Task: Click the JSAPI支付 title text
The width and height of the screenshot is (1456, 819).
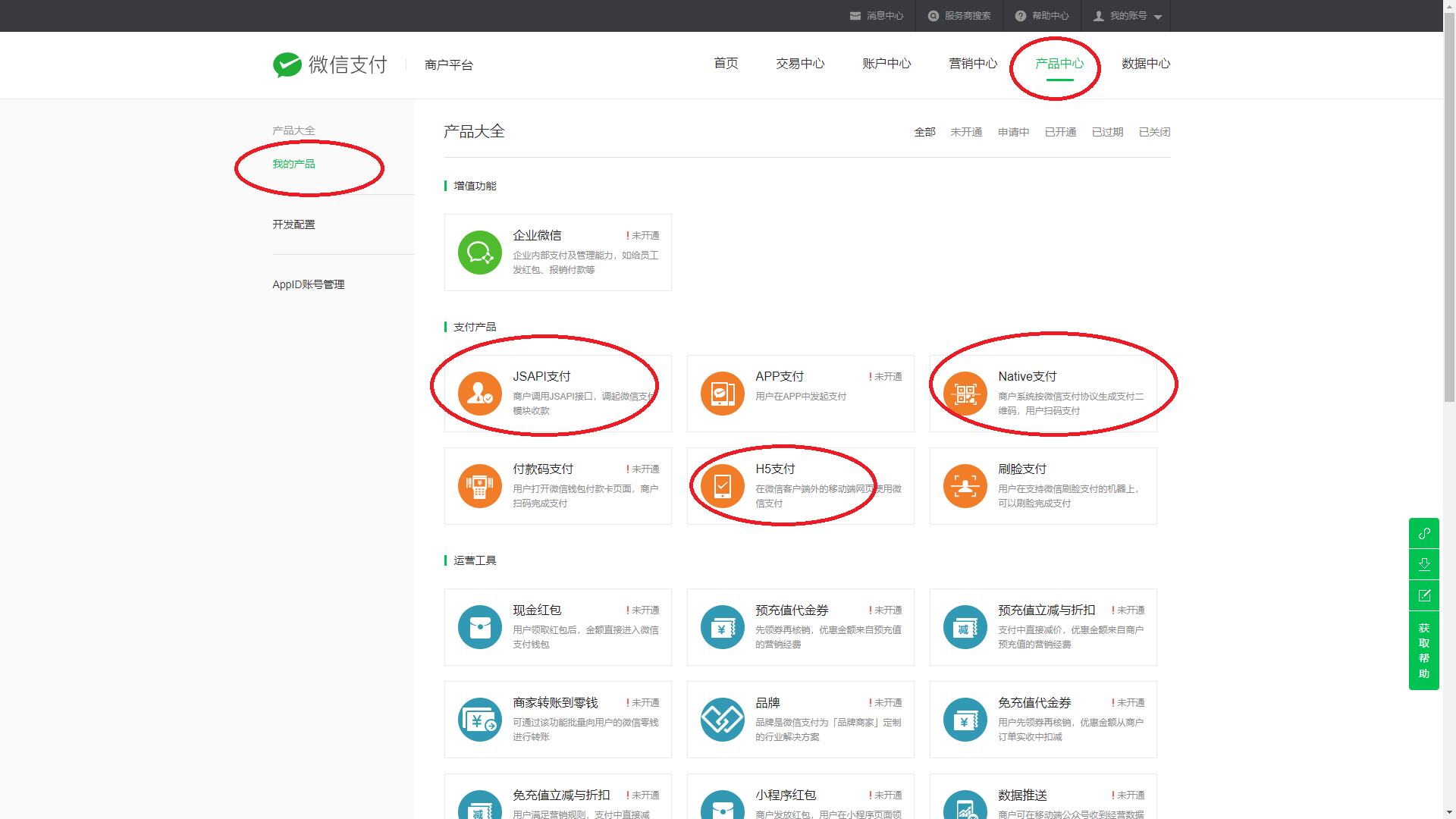Action: [x=541, y=376]
